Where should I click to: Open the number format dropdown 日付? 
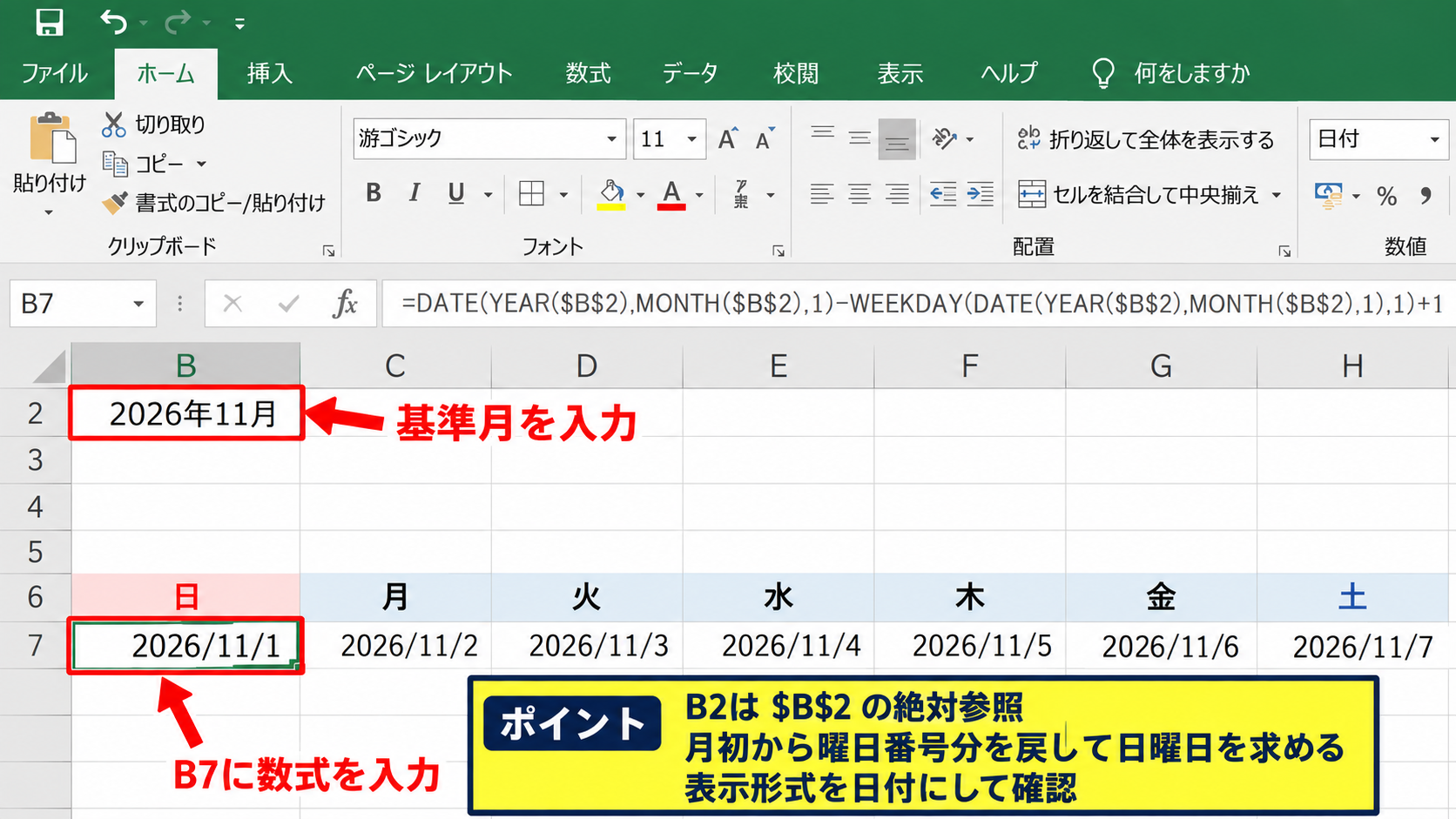coord(1434,139)
